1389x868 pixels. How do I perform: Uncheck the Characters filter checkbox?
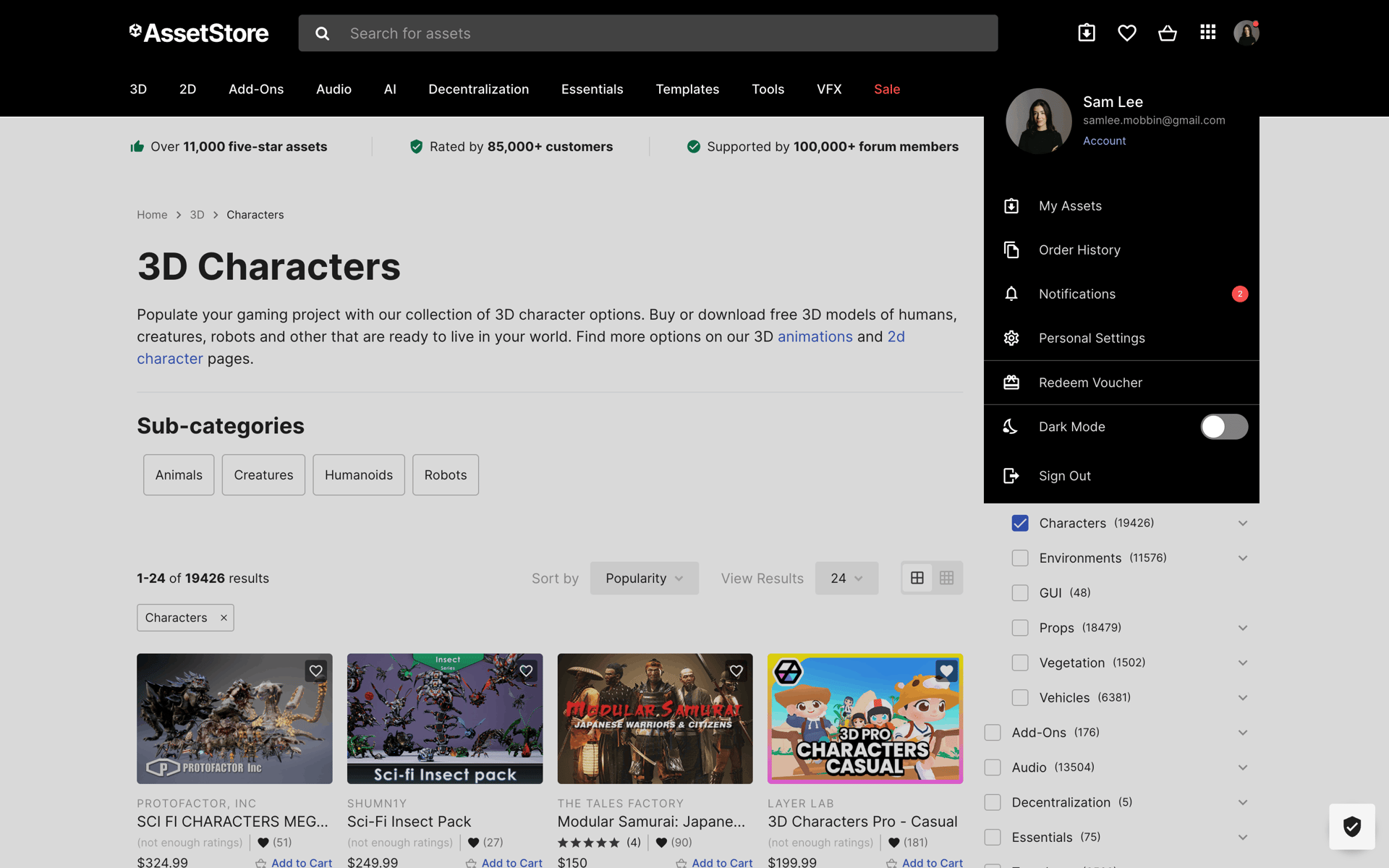1020,523
